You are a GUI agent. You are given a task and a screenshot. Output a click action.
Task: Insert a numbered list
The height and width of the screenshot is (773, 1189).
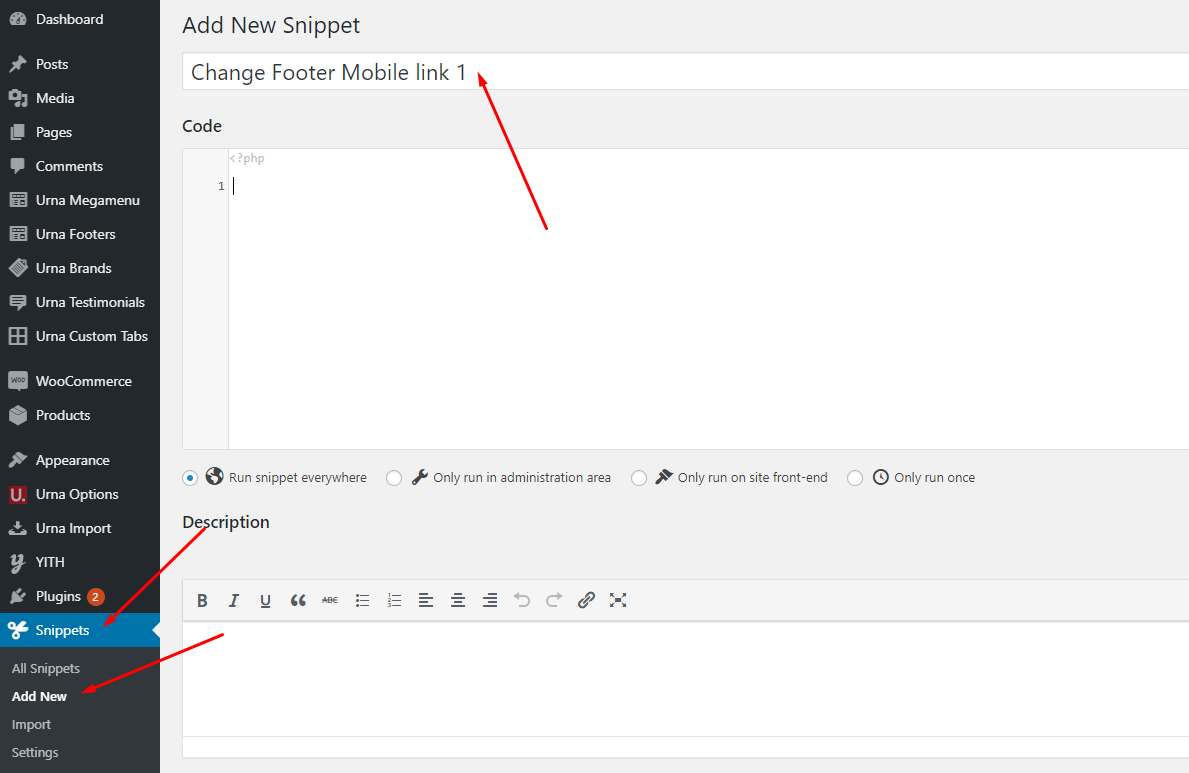(394, 601)
